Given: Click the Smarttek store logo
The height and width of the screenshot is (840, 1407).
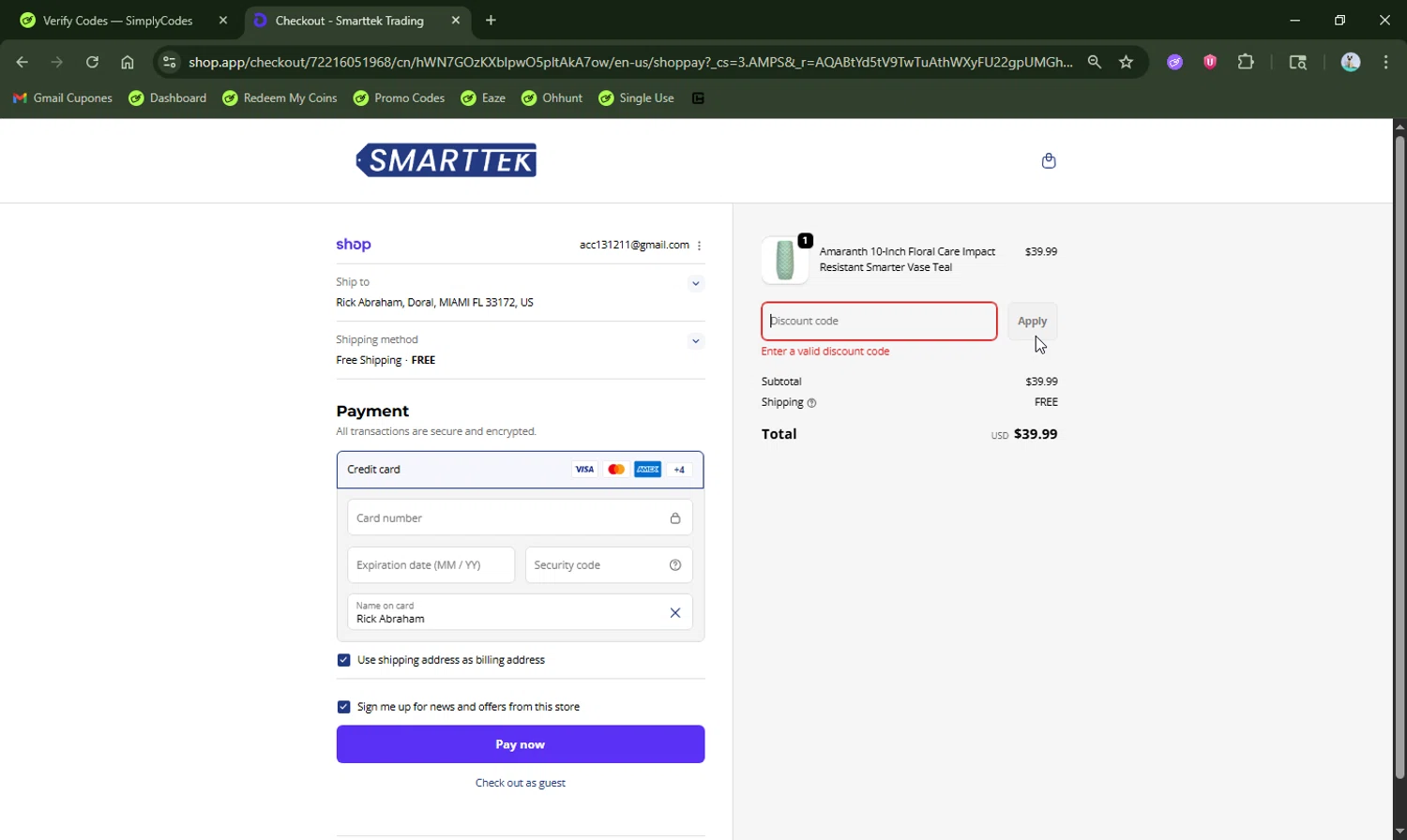Looking at the screenshot, I should 446,160.
